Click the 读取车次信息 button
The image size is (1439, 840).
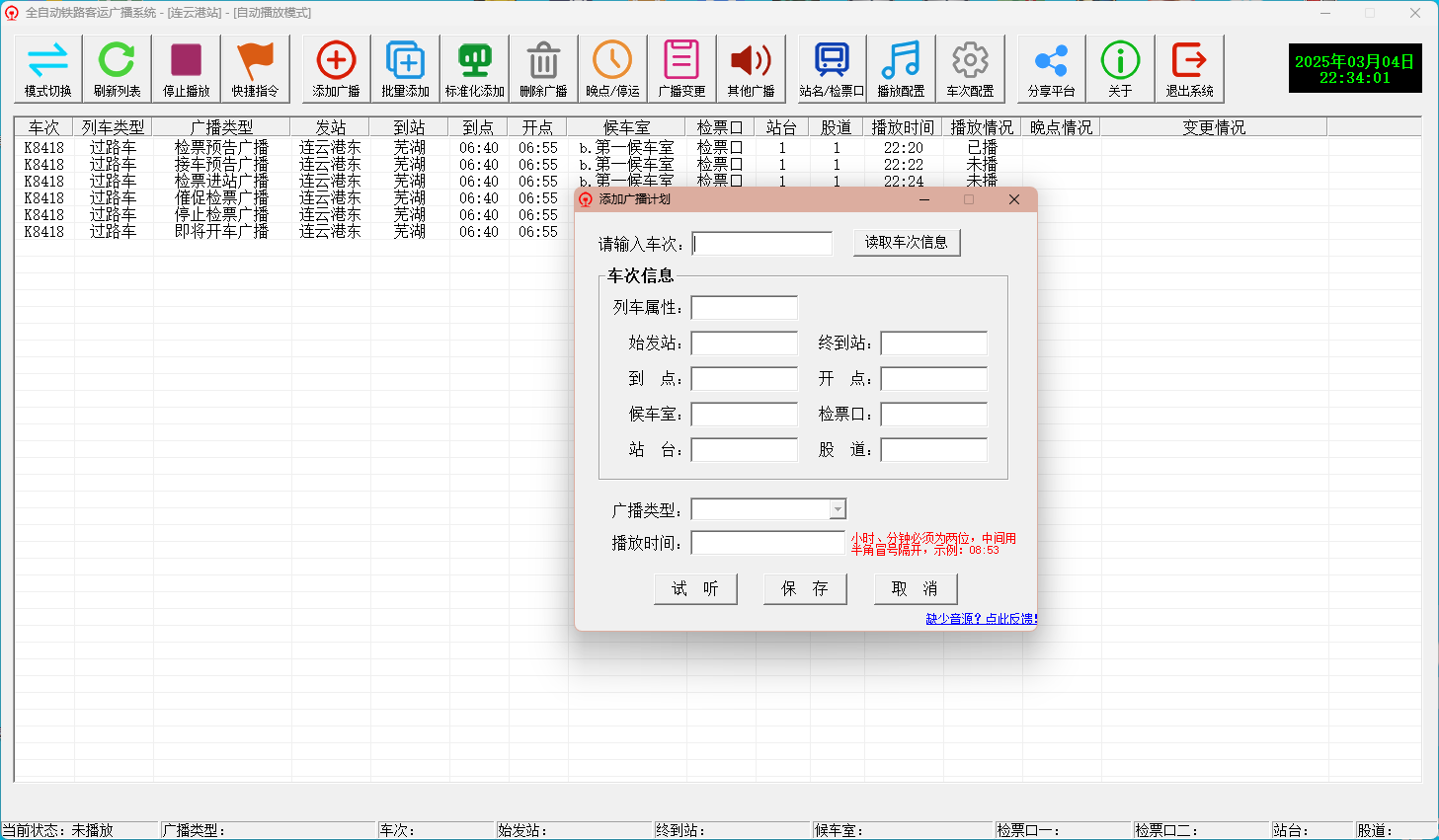[x=906, y=242]
